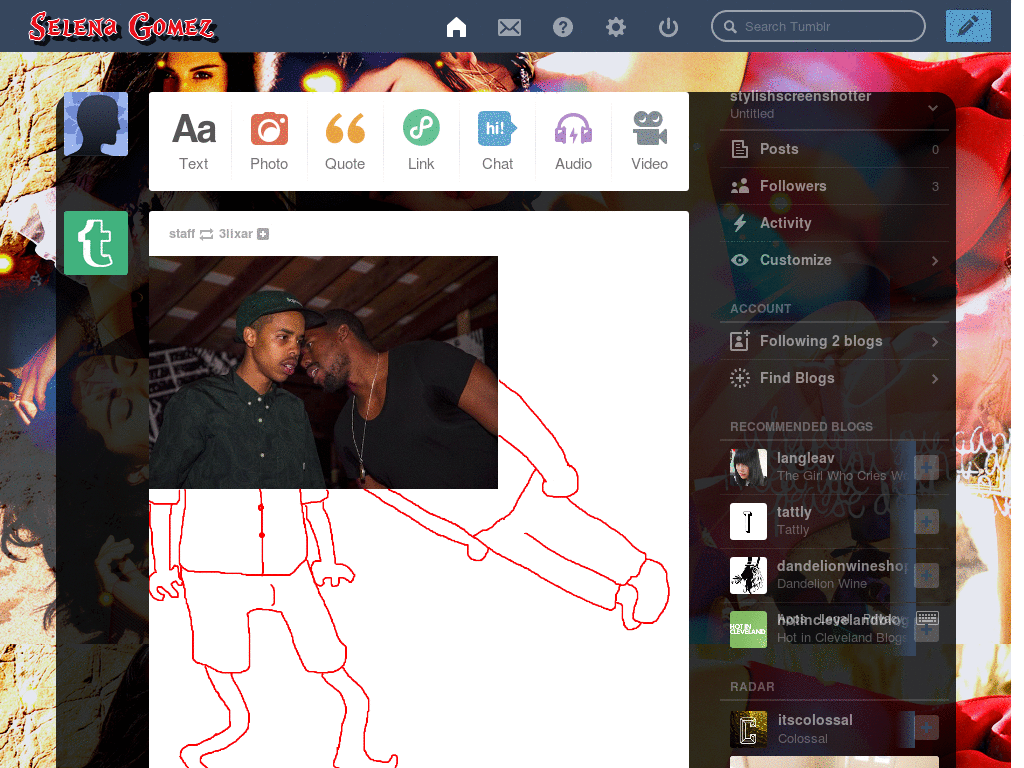
Task: Open the Posts menu item
Action: [779, 149]
